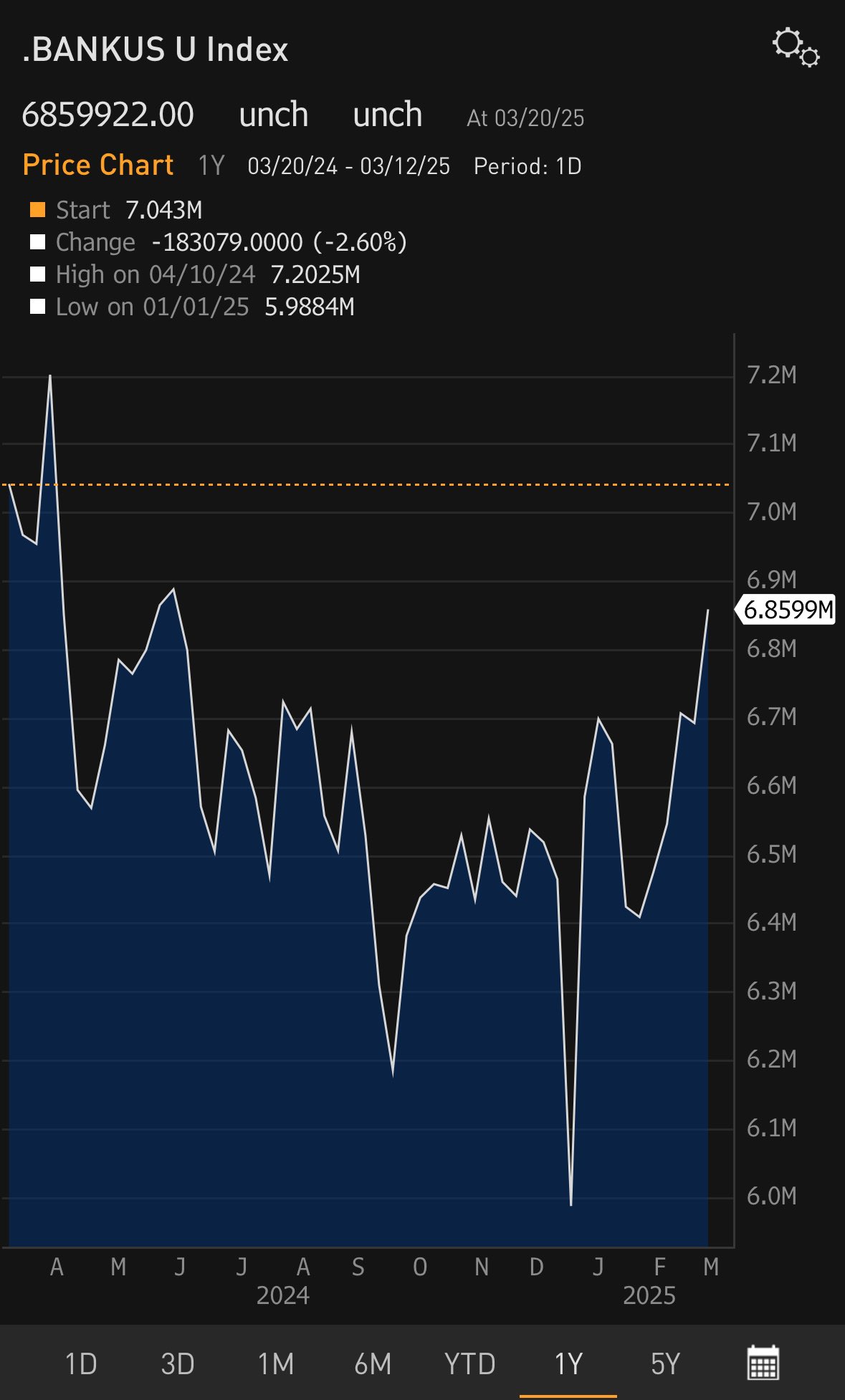Tap the Start value 7.043M
Viewport: 845px width, 1400px height.
pyautogui.click(x=163, y=210)
